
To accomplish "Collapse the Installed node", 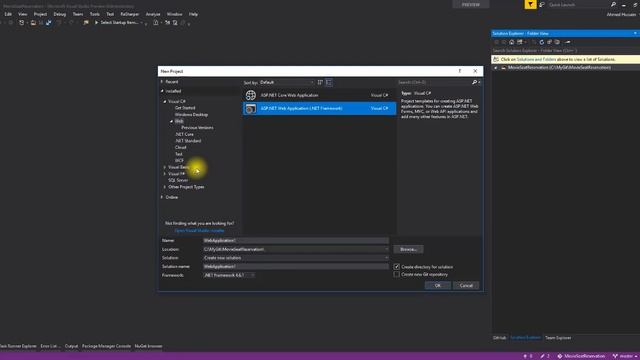I will [x=162, y=91].
